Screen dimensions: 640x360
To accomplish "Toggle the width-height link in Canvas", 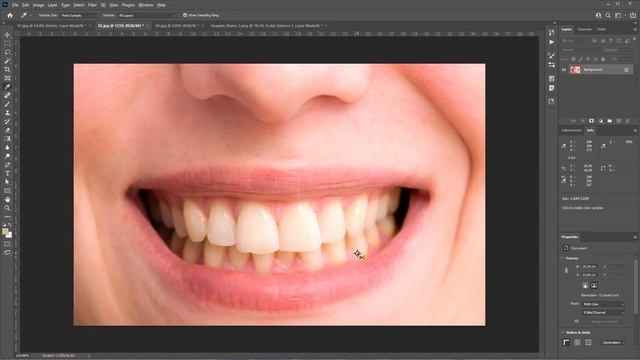I will (x=566, y=271).
